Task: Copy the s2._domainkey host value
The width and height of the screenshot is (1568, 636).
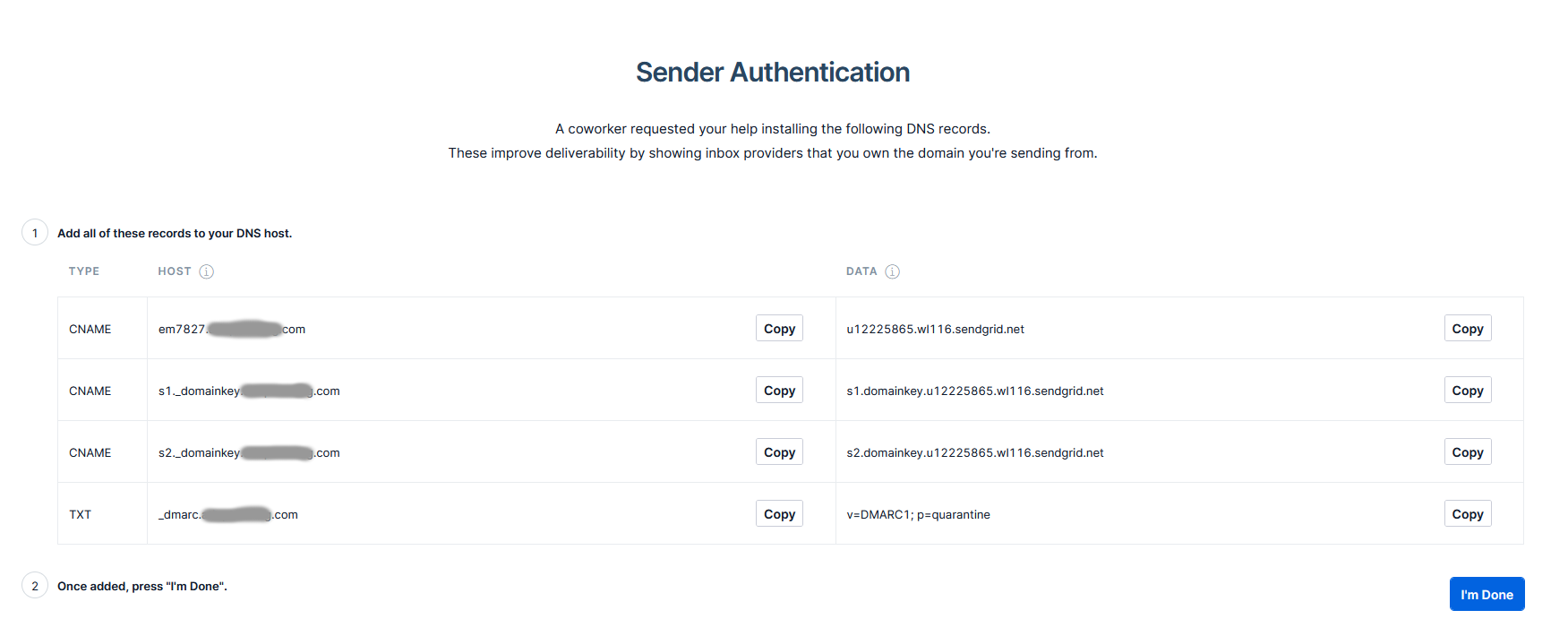Action: [x=779, y=452]
